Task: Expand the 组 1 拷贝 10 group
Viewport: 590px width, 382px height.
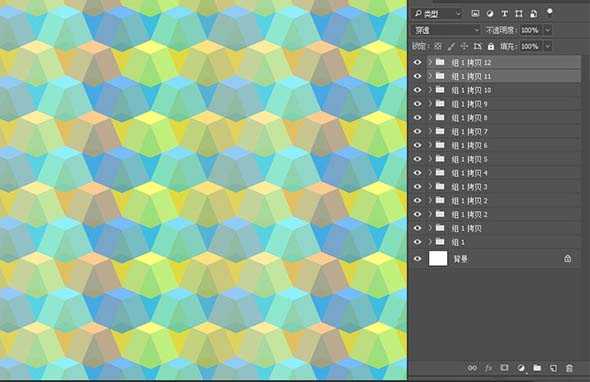Action: (x=430, y=90)
